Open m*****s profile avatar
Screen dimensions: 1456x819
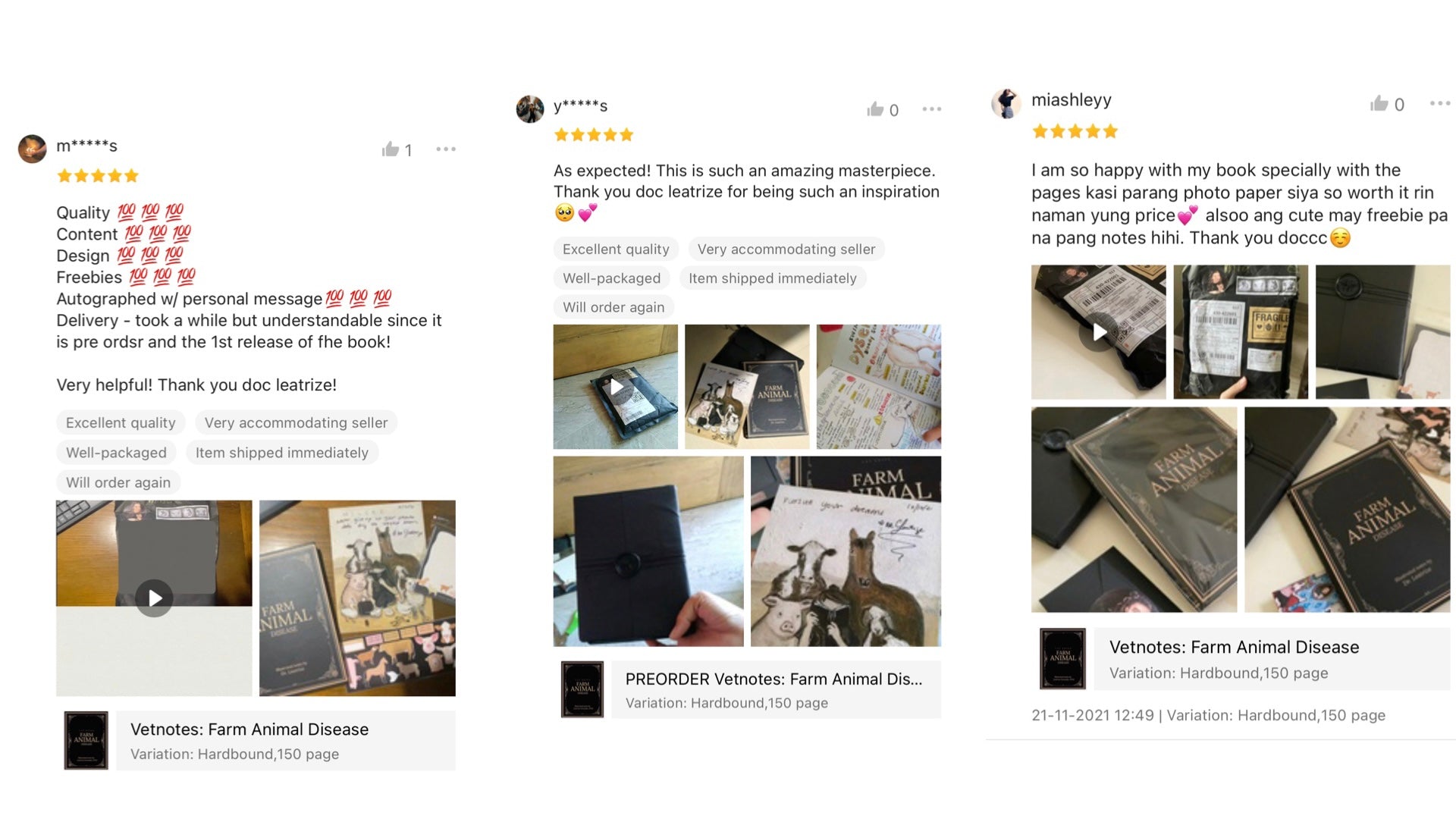pyautogui.click(x=33, y=149)
